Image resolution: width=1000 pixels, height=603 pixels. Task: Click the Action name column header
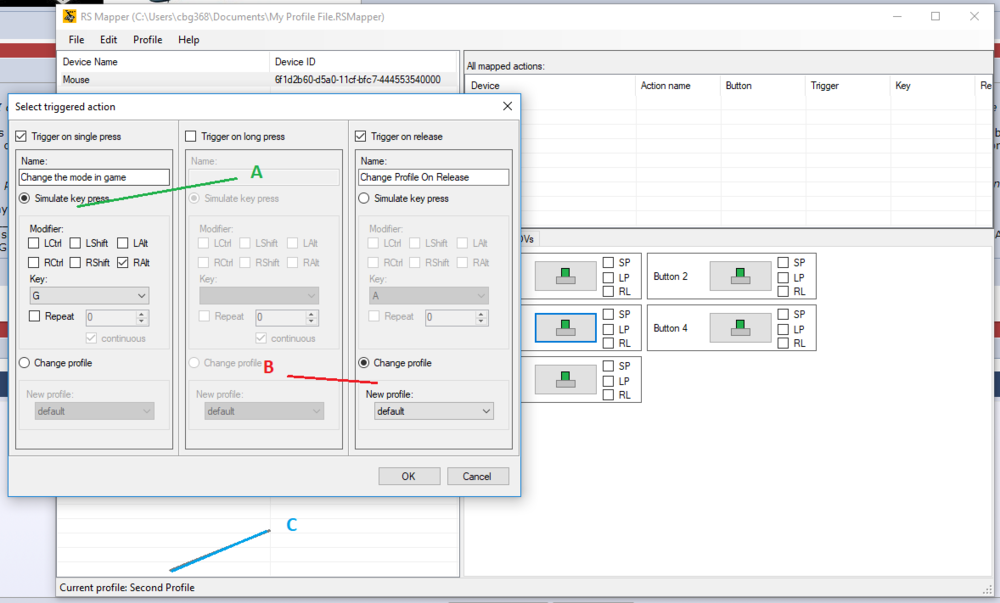tap(678, 85)
